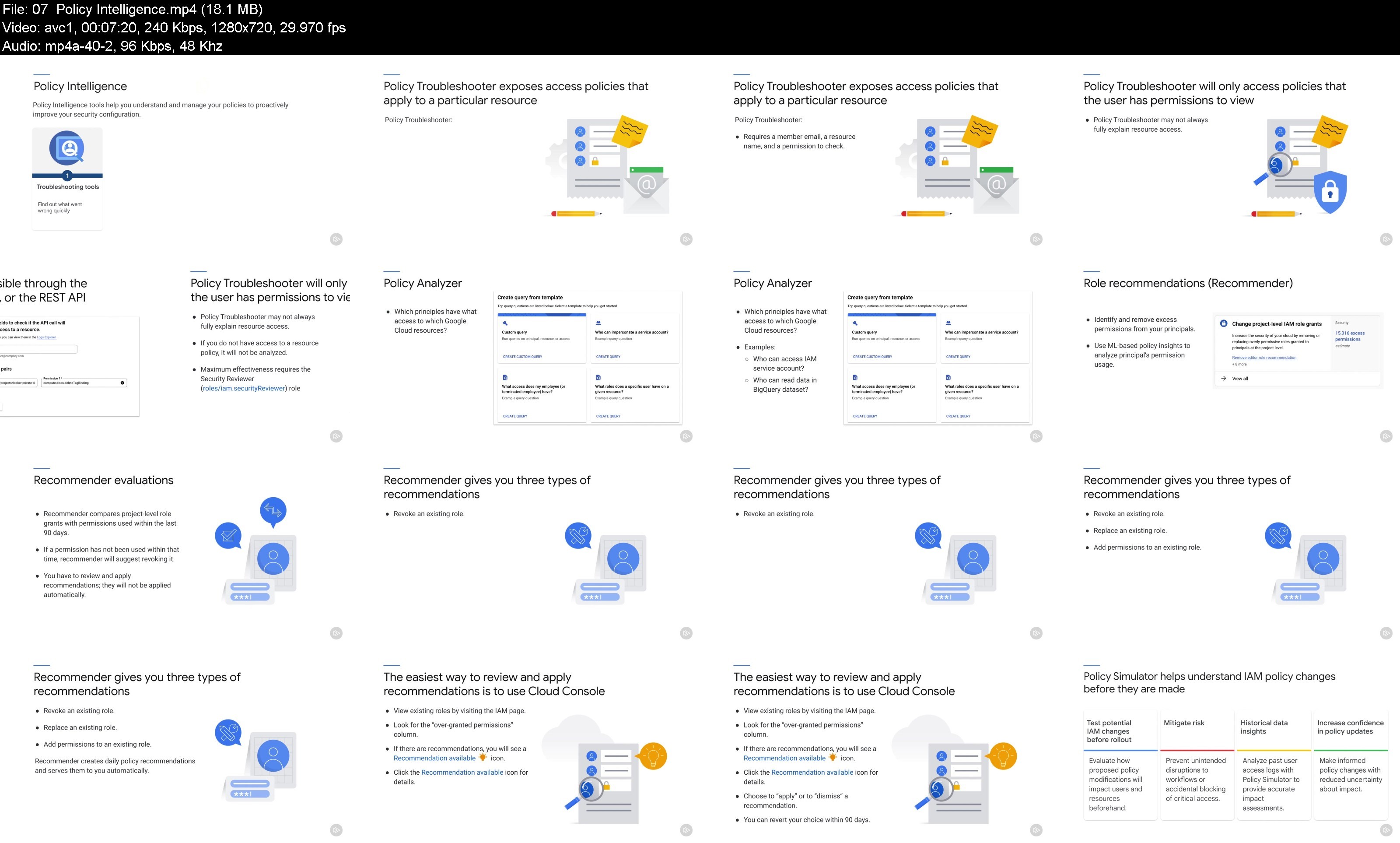Click bullet Use ML-based policy insights

click(1142, 355)
